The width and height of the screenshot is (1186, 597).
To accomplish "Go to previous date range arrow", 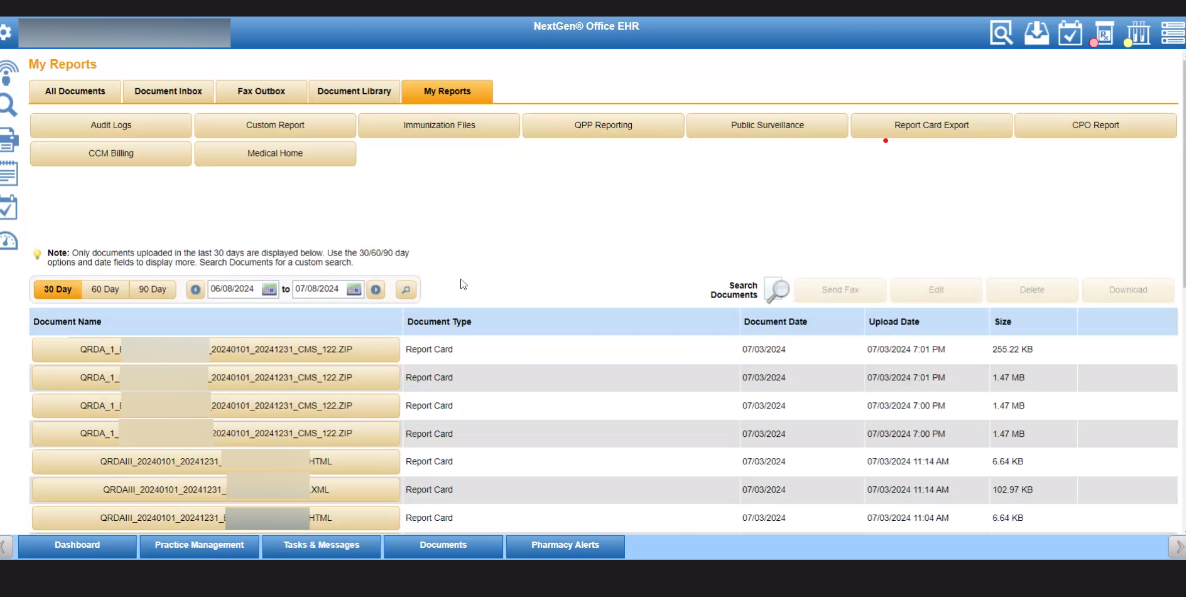I will (195, 290).
